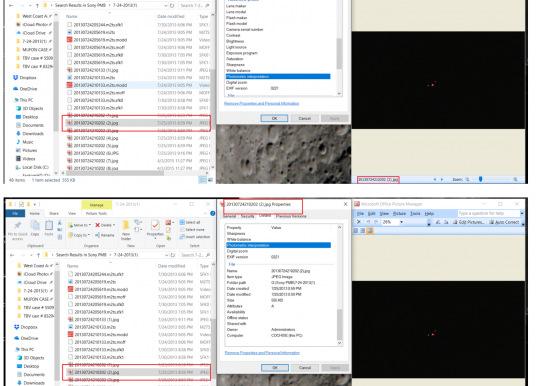This screenshot has height=386, width=536.
Task: Click the Auto Correct button
Action: 504,222
